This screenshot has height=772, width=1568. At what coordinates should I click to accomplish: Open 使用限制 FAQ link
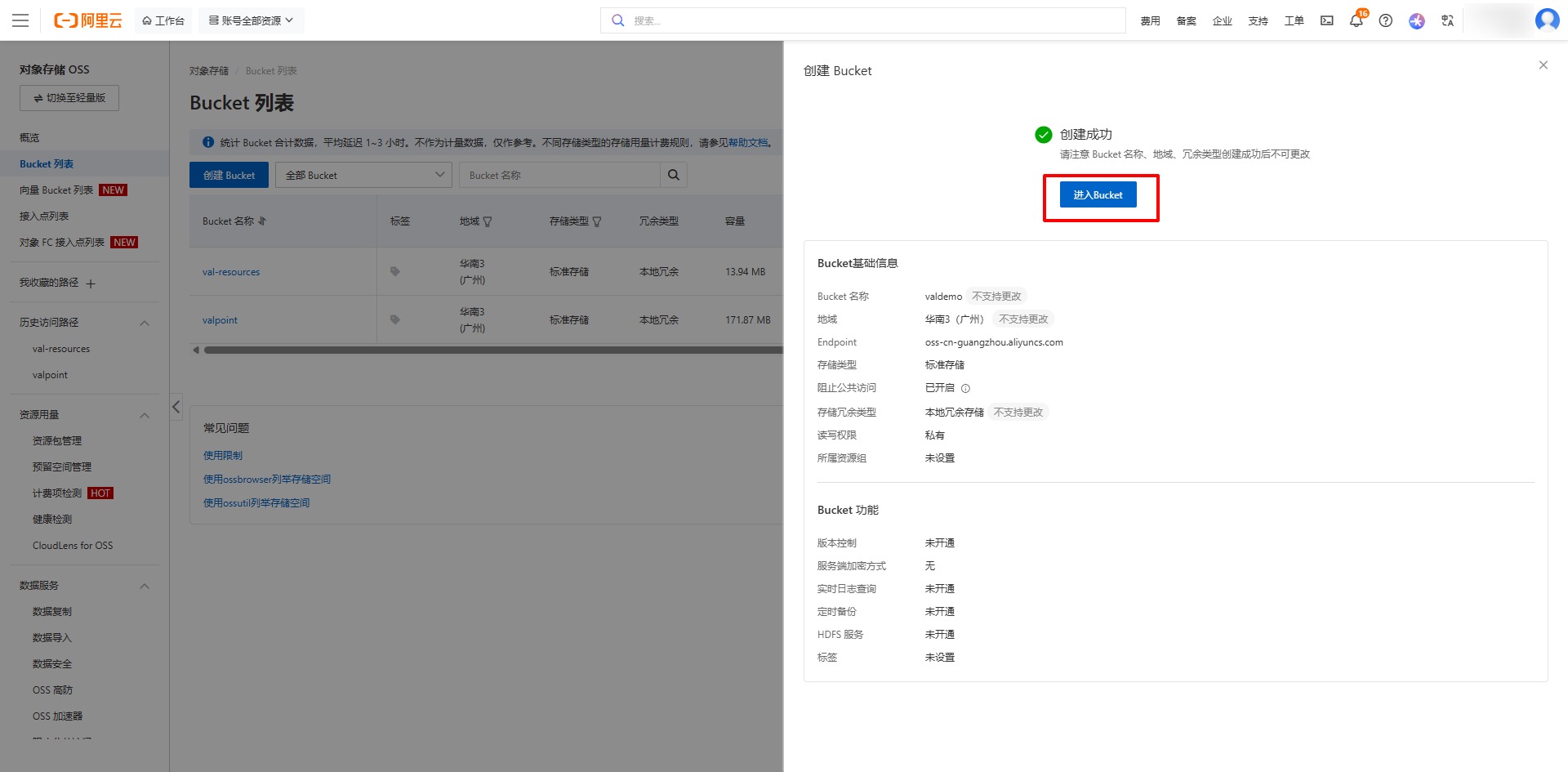point(223,456)
